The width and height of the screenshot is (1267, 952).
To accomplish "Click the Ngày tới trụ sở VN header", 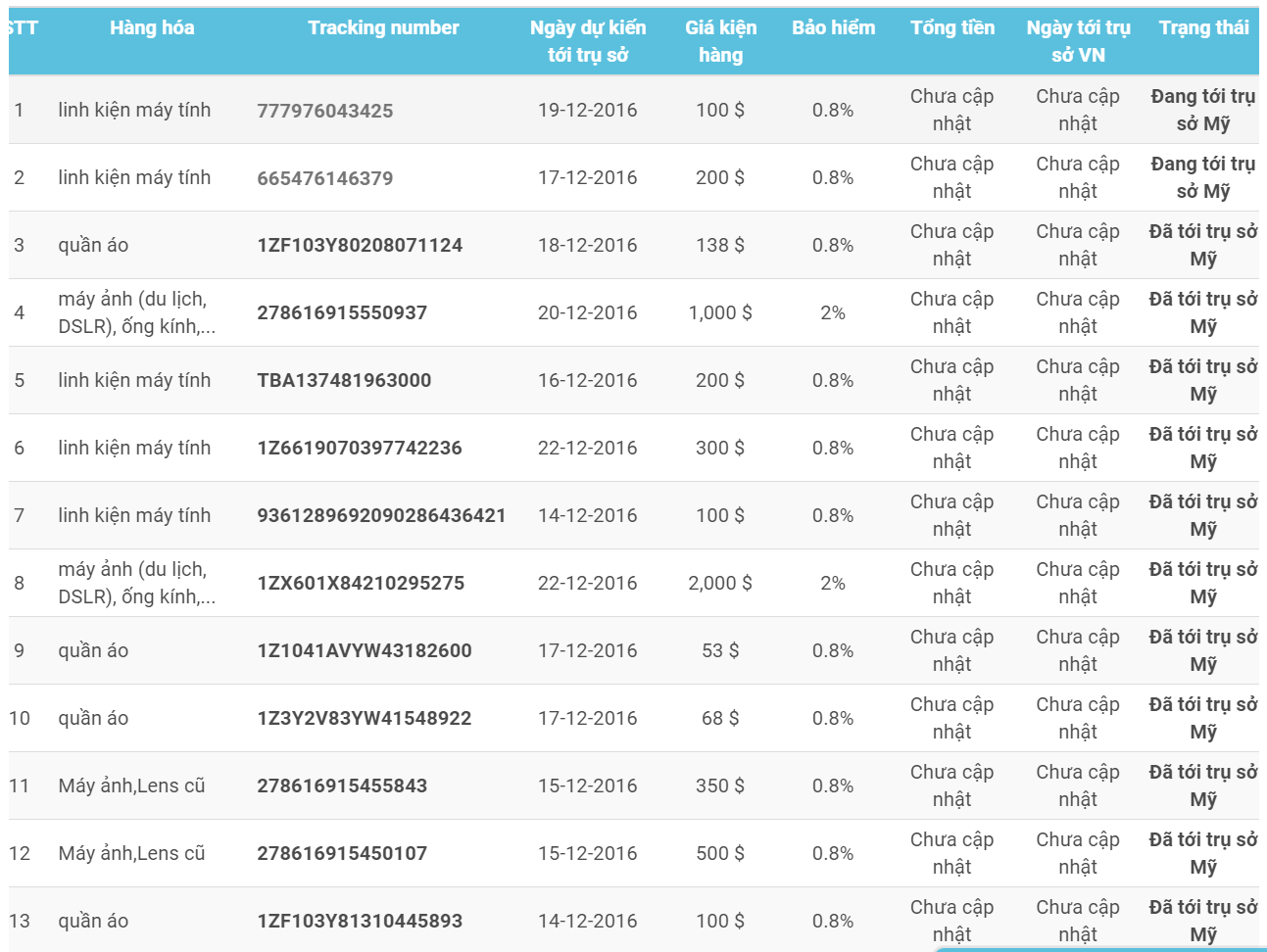I will coord(1078,41).
